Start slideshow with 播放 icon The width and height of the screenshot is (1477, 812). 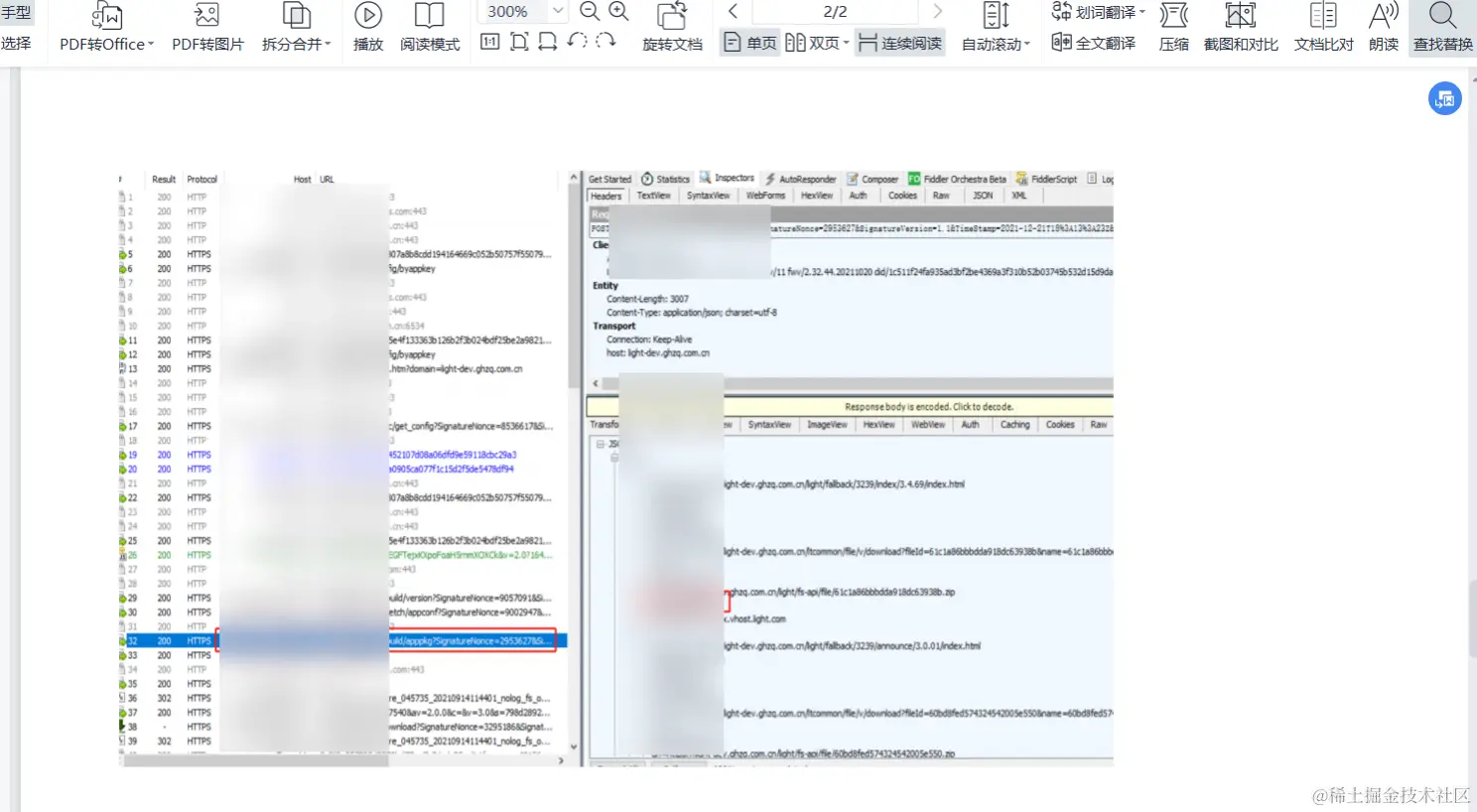pyautogui.click(x=368, y=16)
